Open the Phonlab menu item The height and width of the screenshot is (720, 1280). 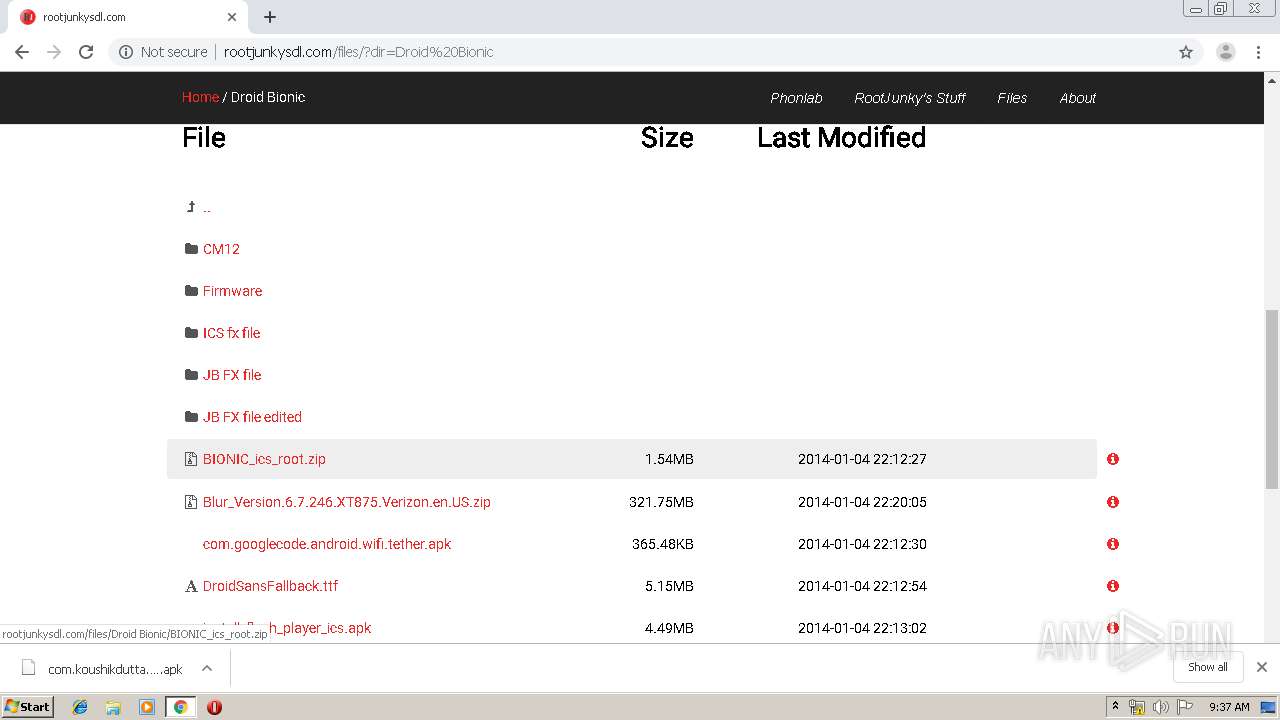pos(796,98)
